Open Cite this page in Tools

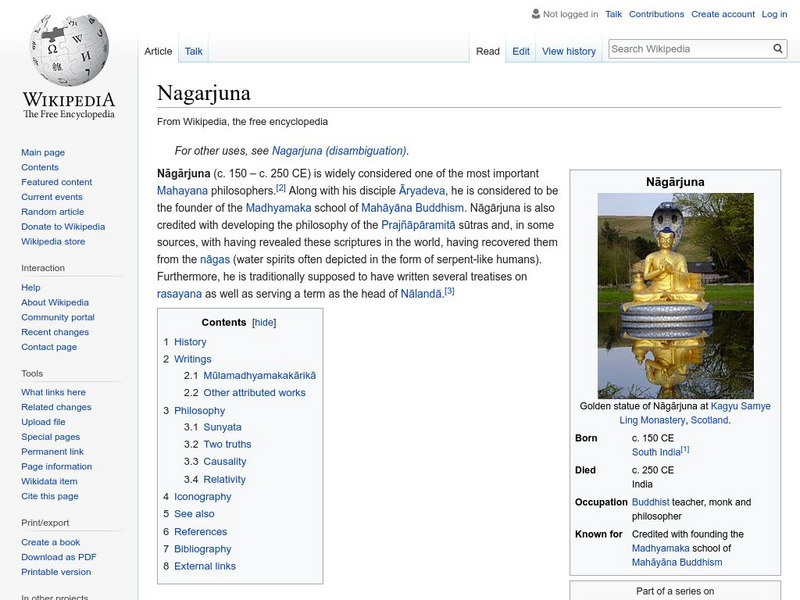50,497
